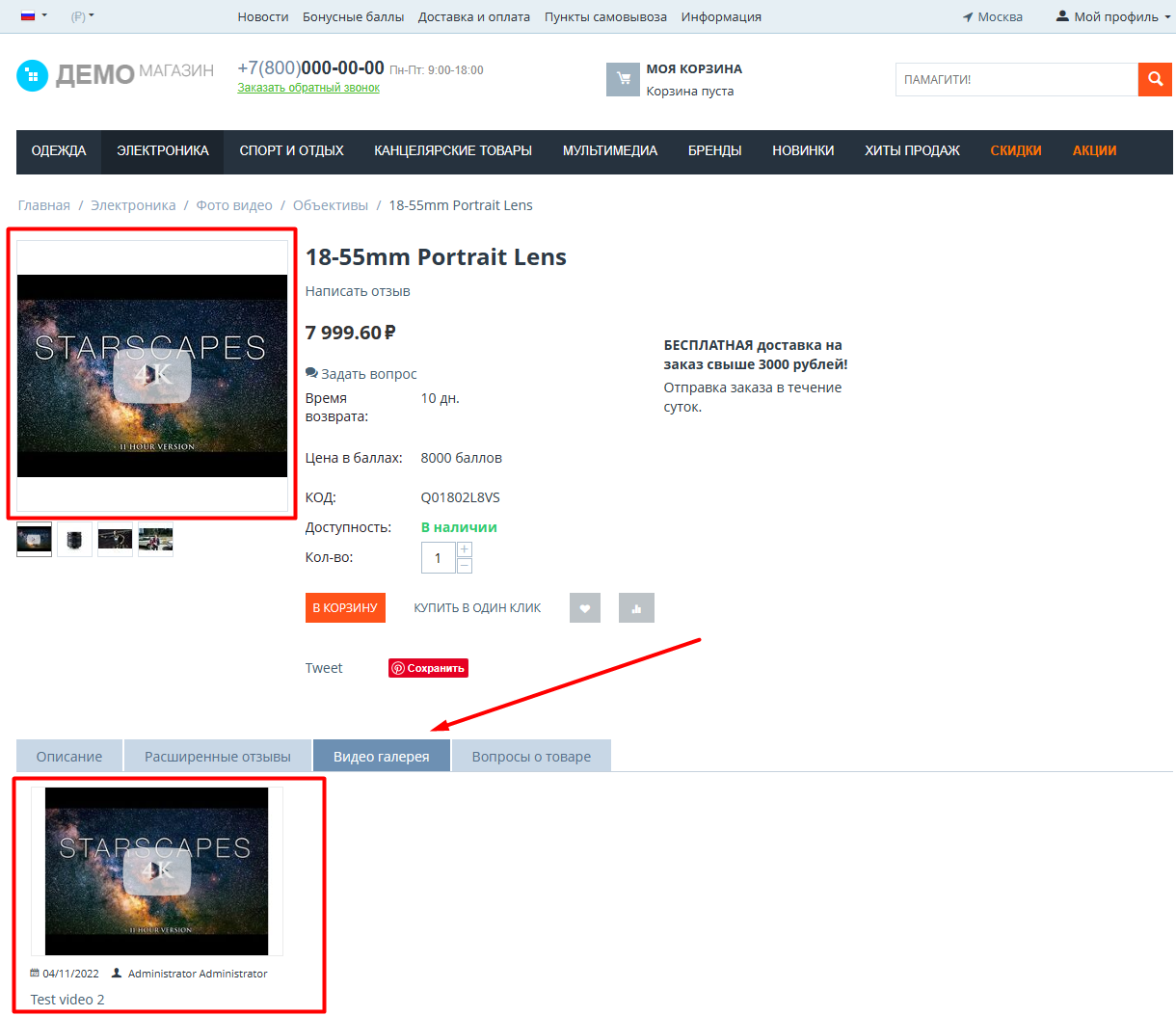1176x1016 pixels.
Task: Click the Pinterest Сохранить button
Action: click(x=428, y=668)
